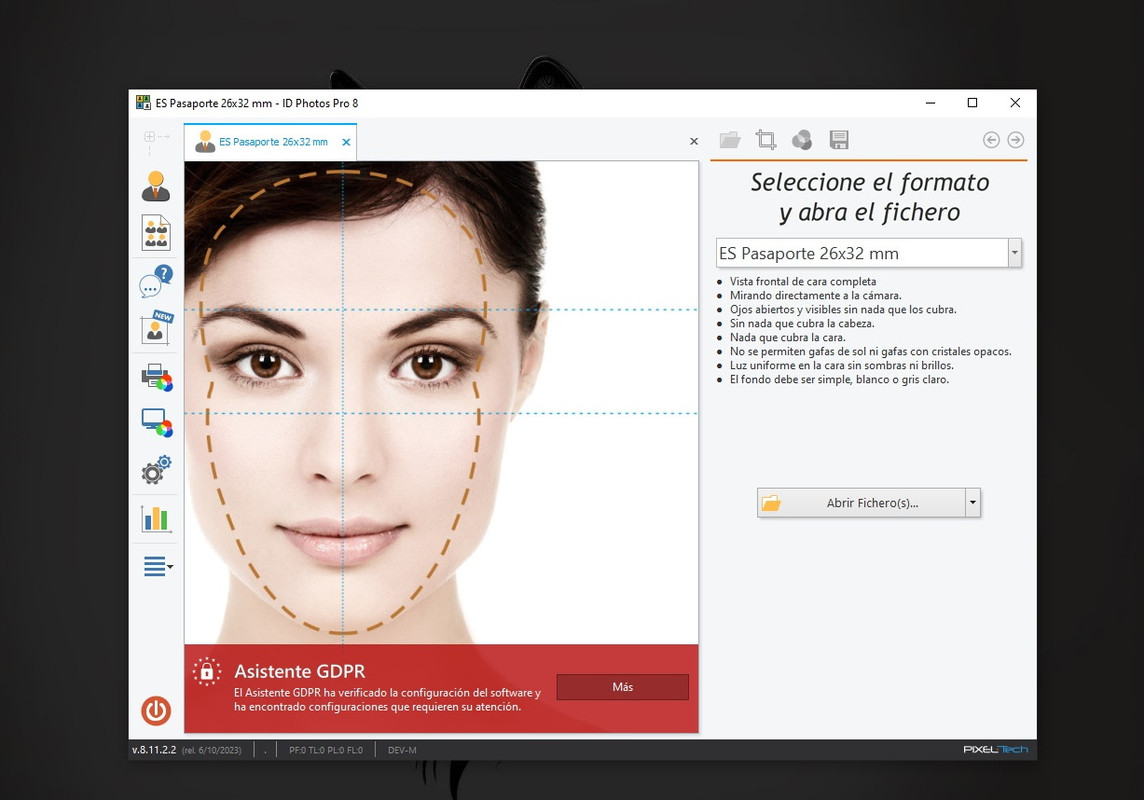Open printer color settings icon
The image size is (1144, 800).
pos(157,377)
